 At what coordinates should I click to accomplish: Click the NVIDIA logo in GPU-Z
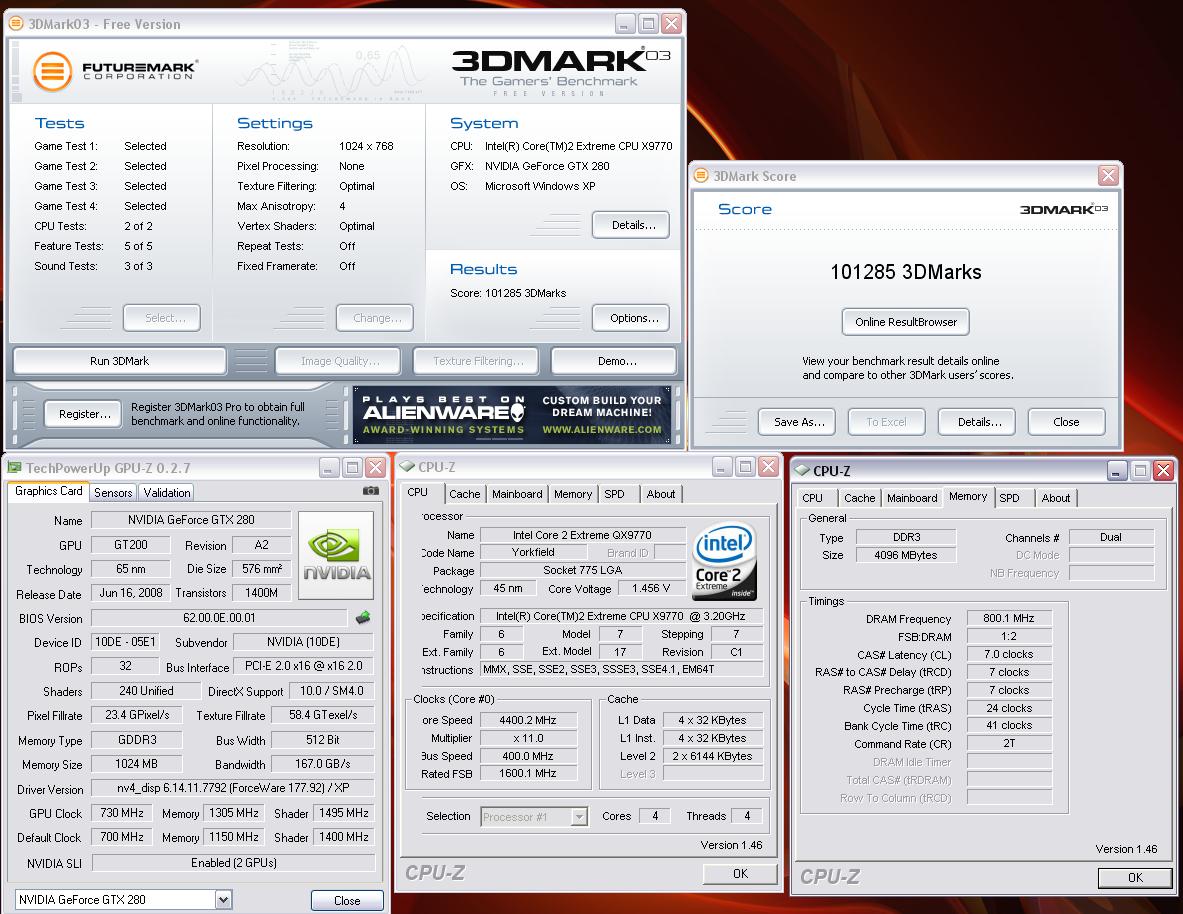[336, 555]
